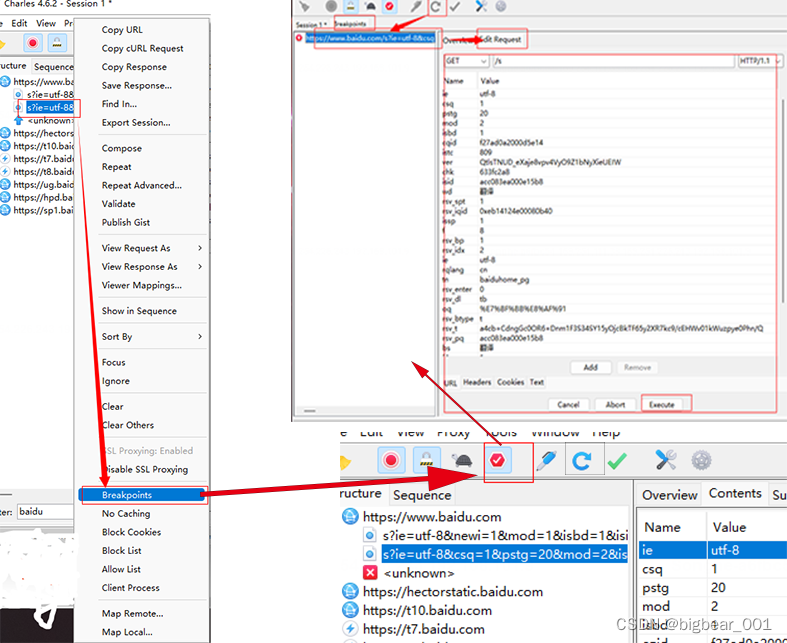The height and width of the screenshot is (643, 787).
Task: Validate with the enlarged green checkmark icon
Action: tap(617, 460)
